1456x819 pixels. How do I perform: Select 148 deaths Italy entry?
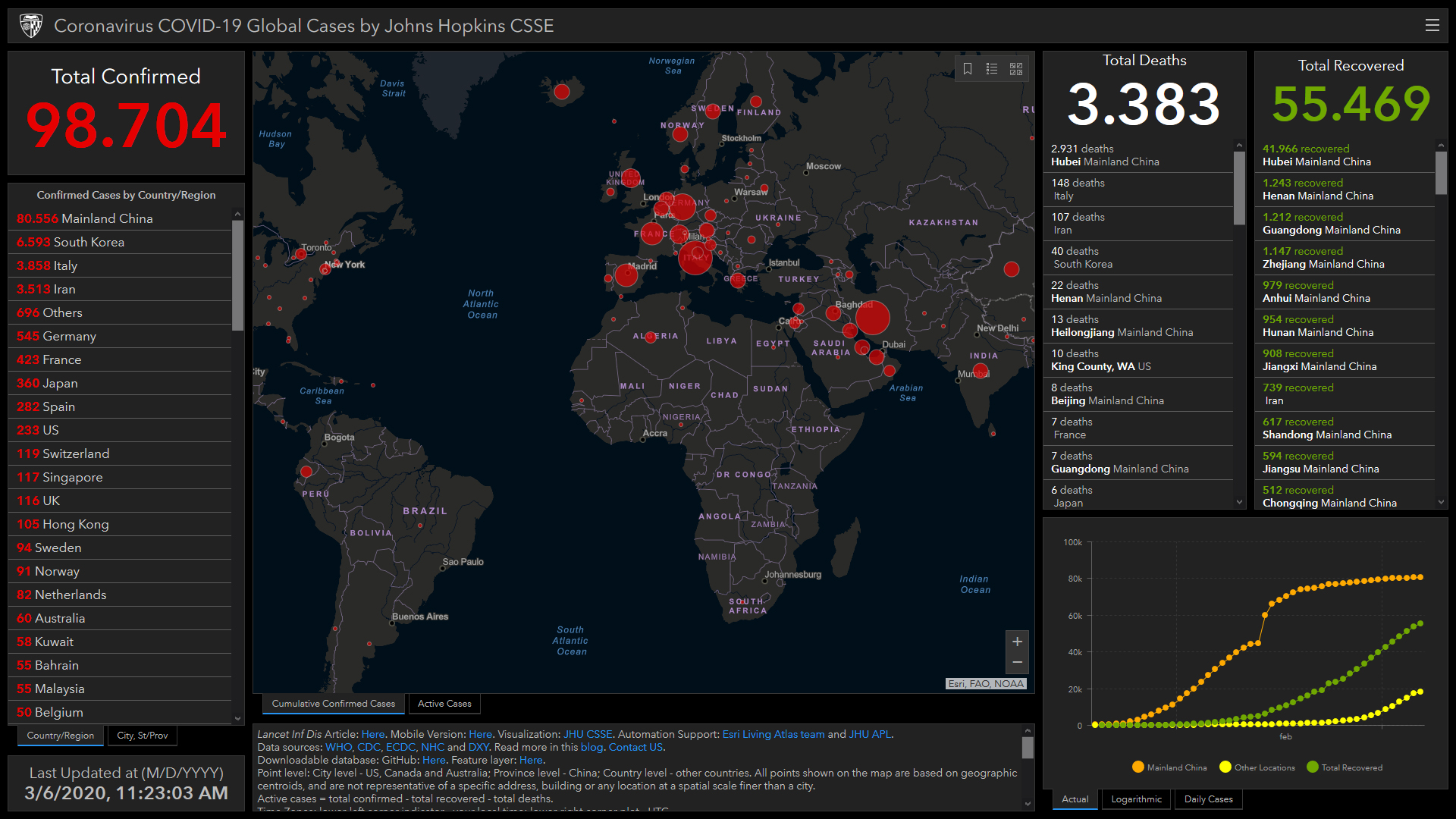(x=1138, y=190)
